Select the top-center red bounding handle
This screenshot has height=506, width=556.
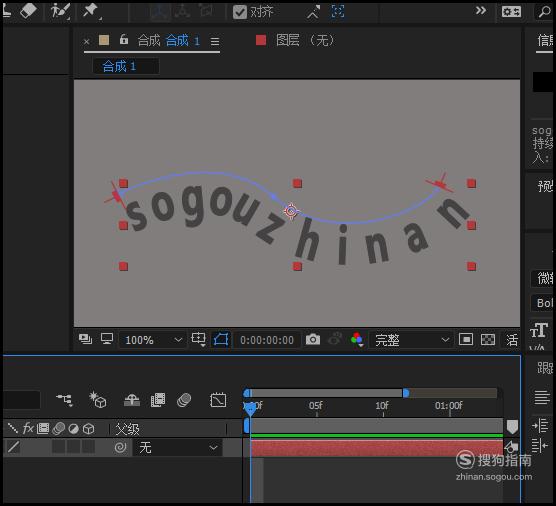point(297,183)
